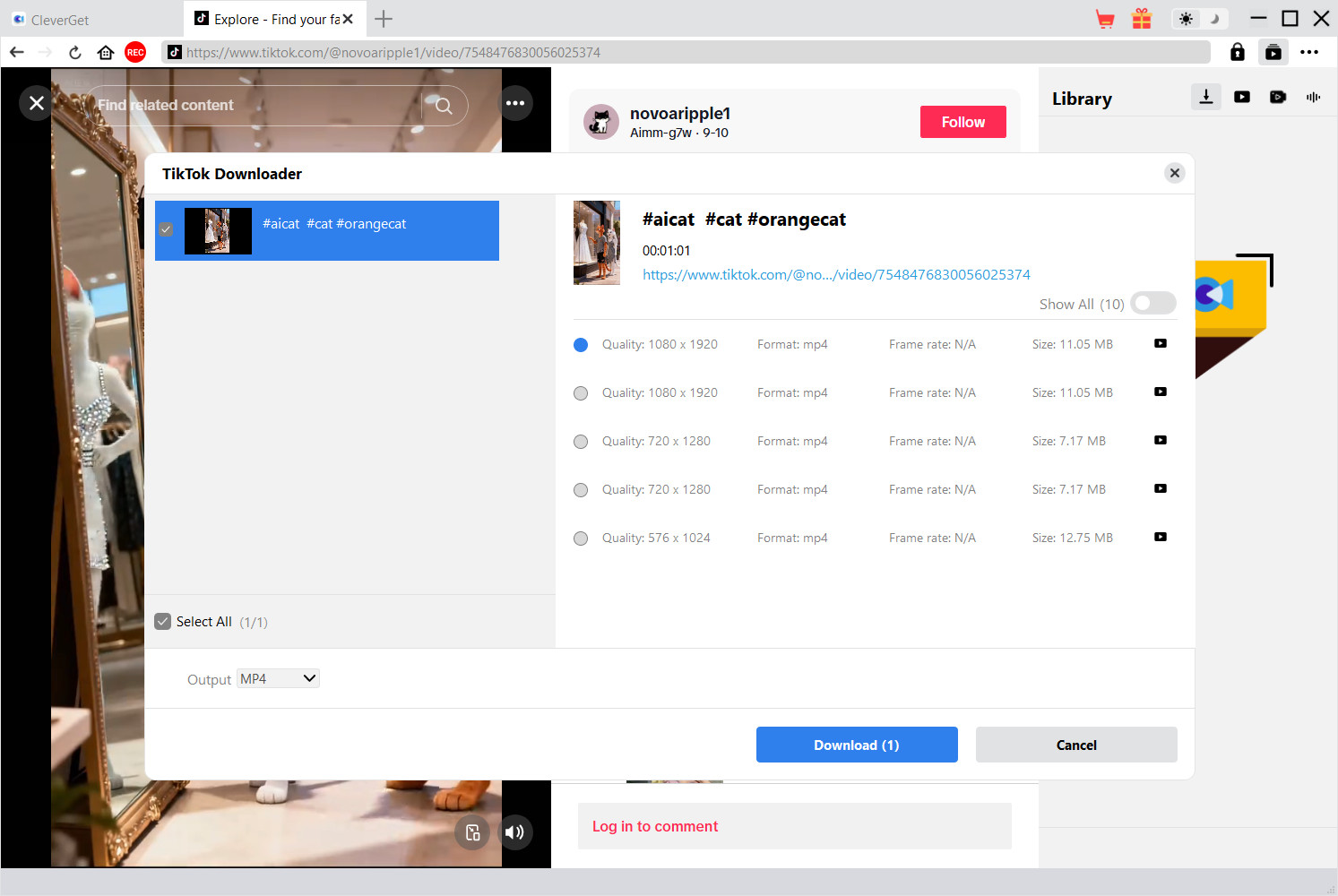The image size is (1338, 896).
Task: Enable the Show All toggle
Action: (1153, 303)
